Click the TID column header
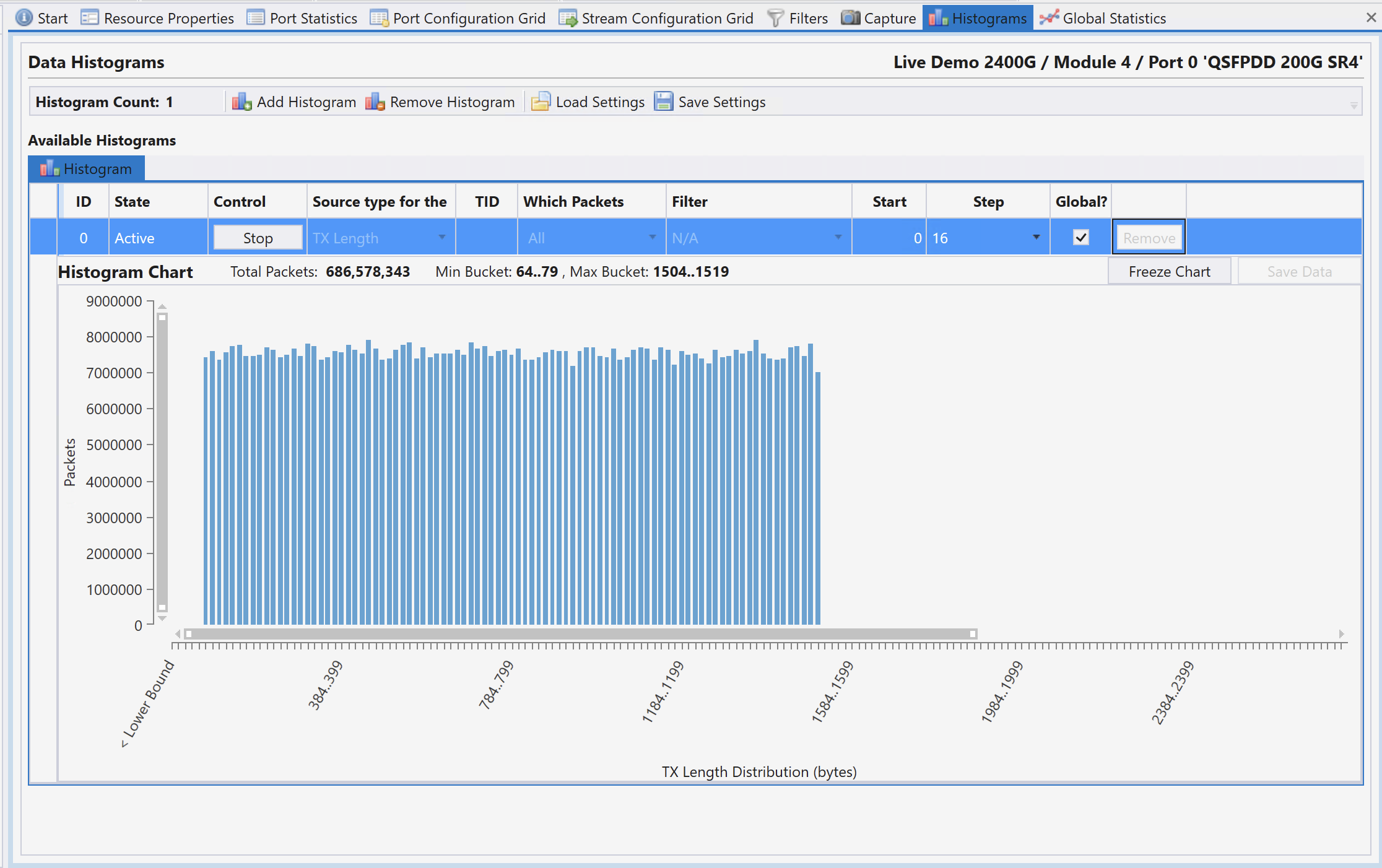Viewport: 1382px width, 868px height. 487,202
